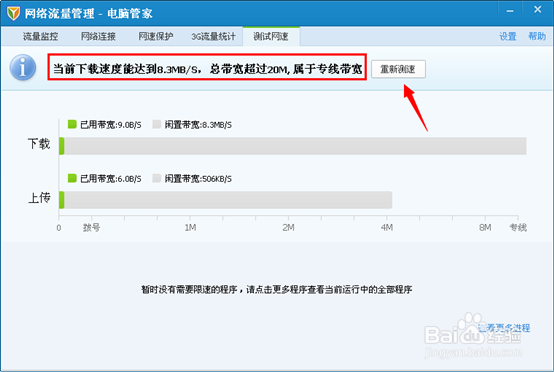Click the blue info icon
This screenshot has width=554, height=372.
pyautogui.click(x=23, y=67)
